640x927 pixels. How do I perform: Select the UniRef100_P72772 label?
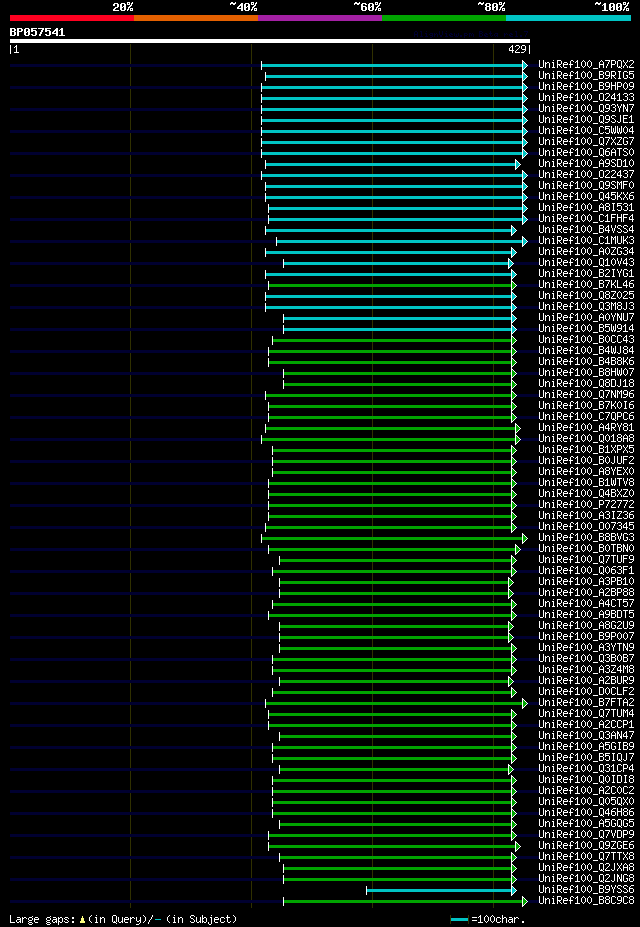click(x=586, y=505)
